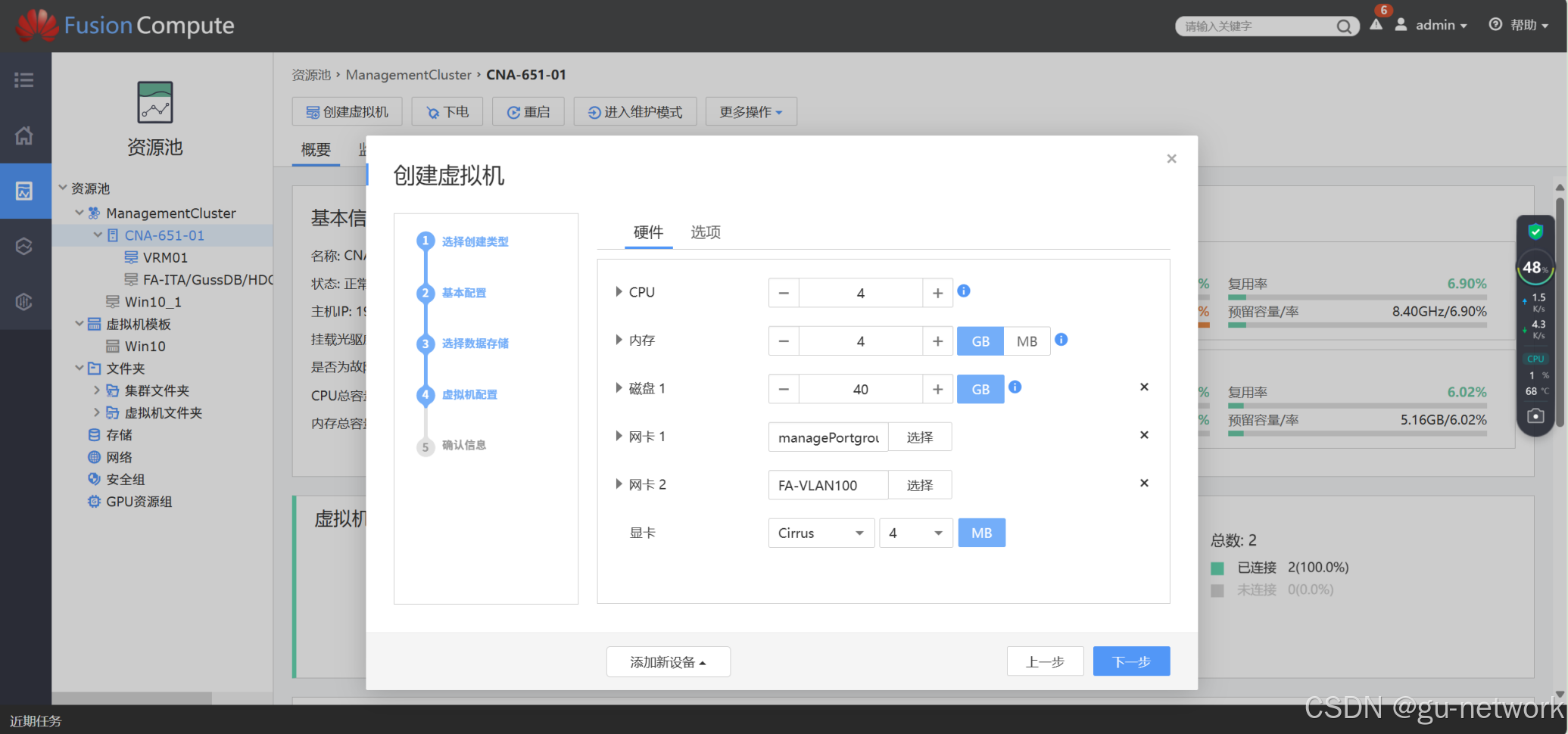Click the memory info icon
Image resolution: width=1568 pixels, height=734 pixels.
coord(1061,339)
